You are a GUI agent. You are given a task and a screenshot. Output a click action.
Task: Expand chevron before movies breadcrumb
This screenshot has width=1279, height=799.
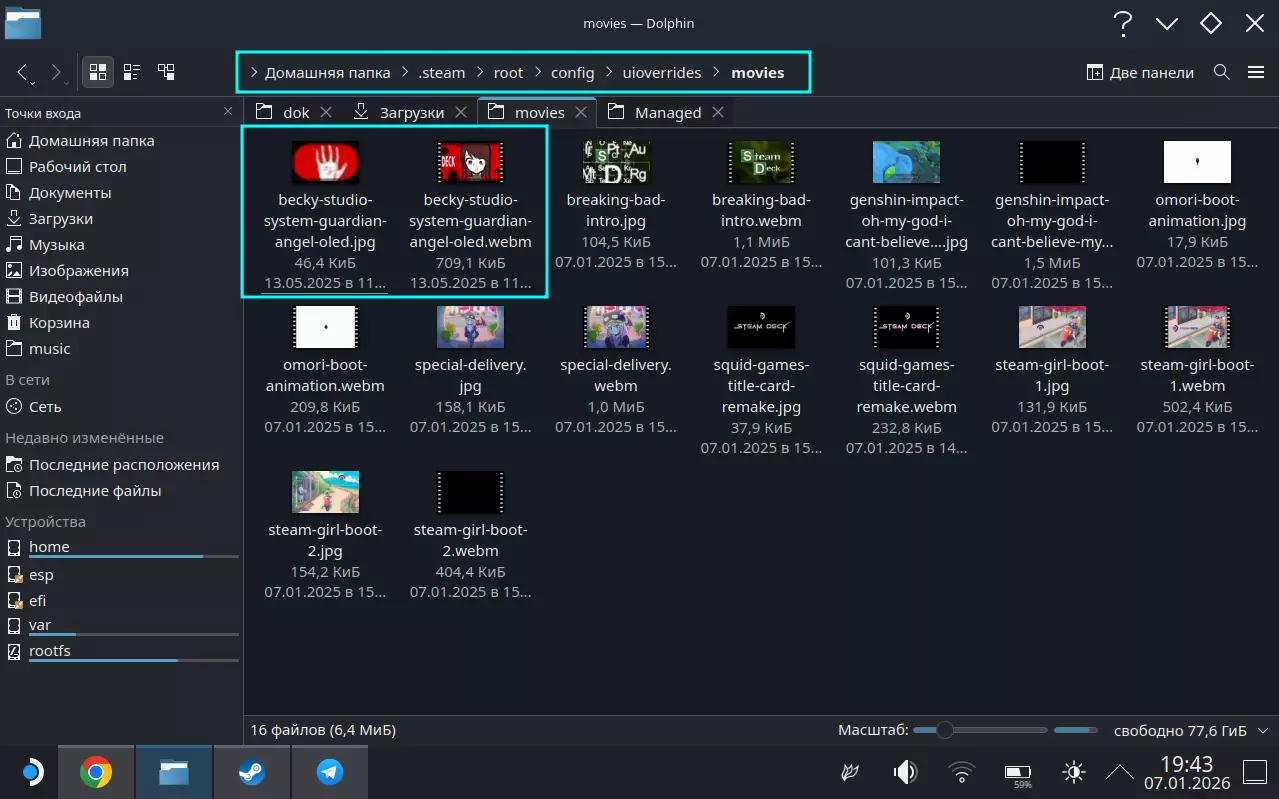tap(717, 72)
